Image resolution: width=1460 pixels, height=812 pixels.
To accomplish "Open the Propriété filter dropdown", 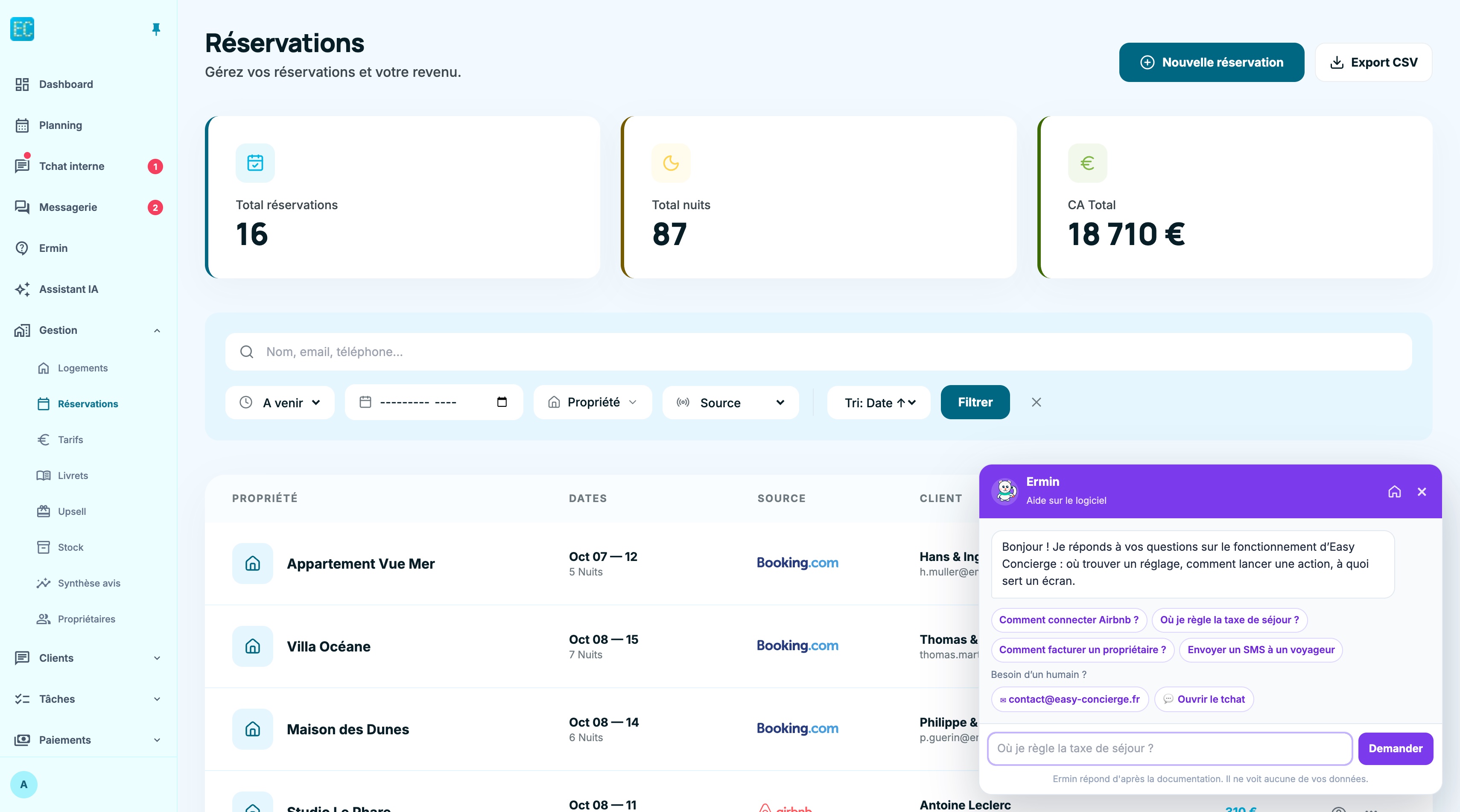I will click(x=593, y=402).
